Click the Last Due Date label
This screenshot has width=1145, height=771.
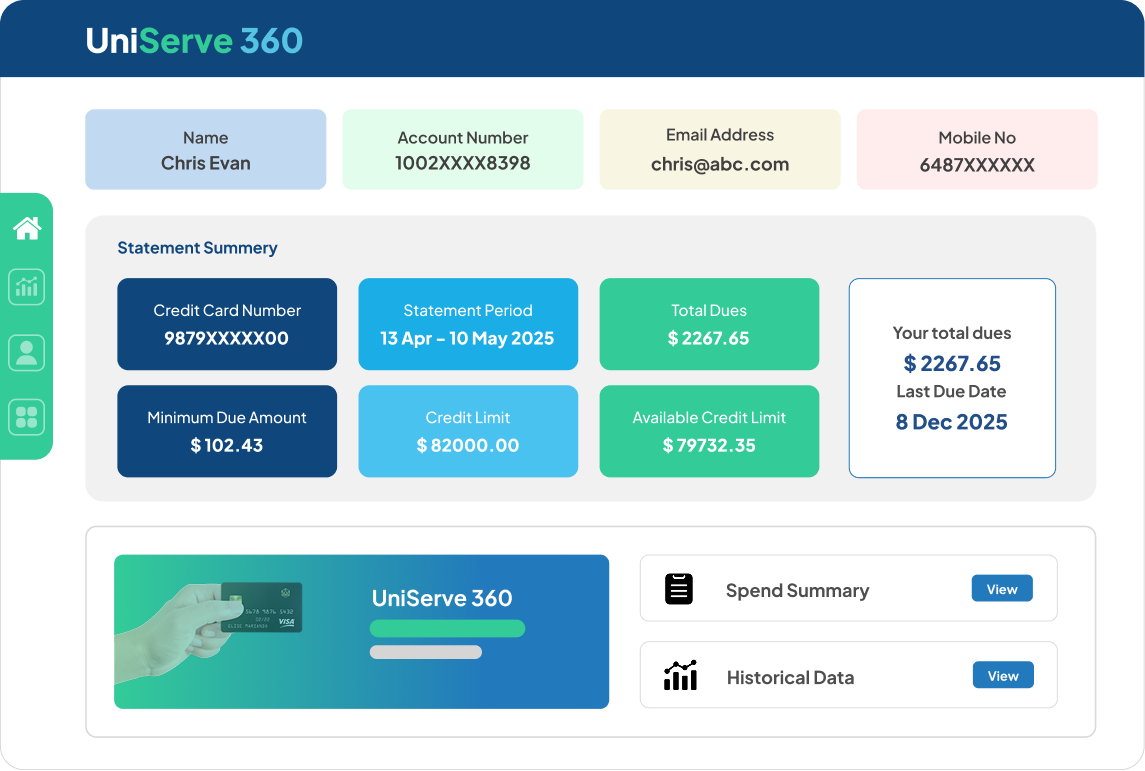[x=951, y=391]
